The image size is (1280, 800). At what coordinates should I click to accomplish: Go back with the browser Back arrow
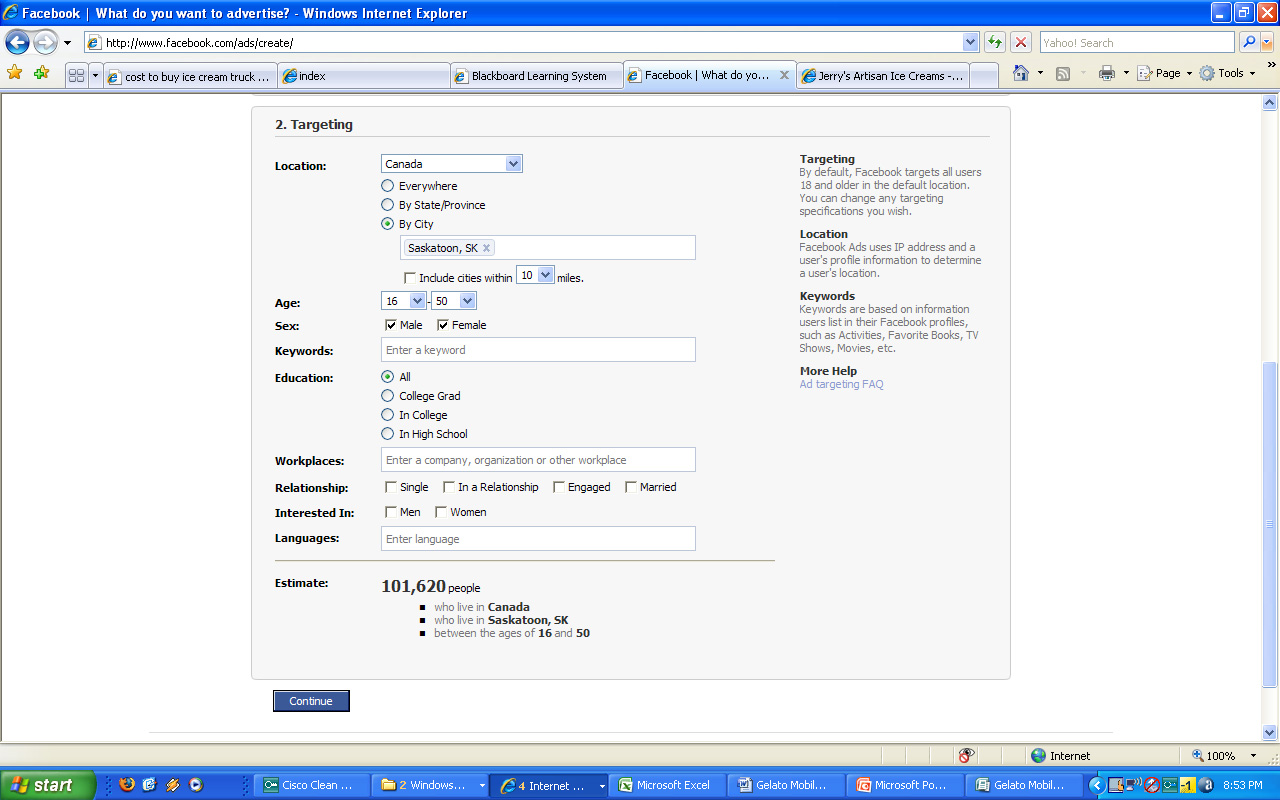17,43
